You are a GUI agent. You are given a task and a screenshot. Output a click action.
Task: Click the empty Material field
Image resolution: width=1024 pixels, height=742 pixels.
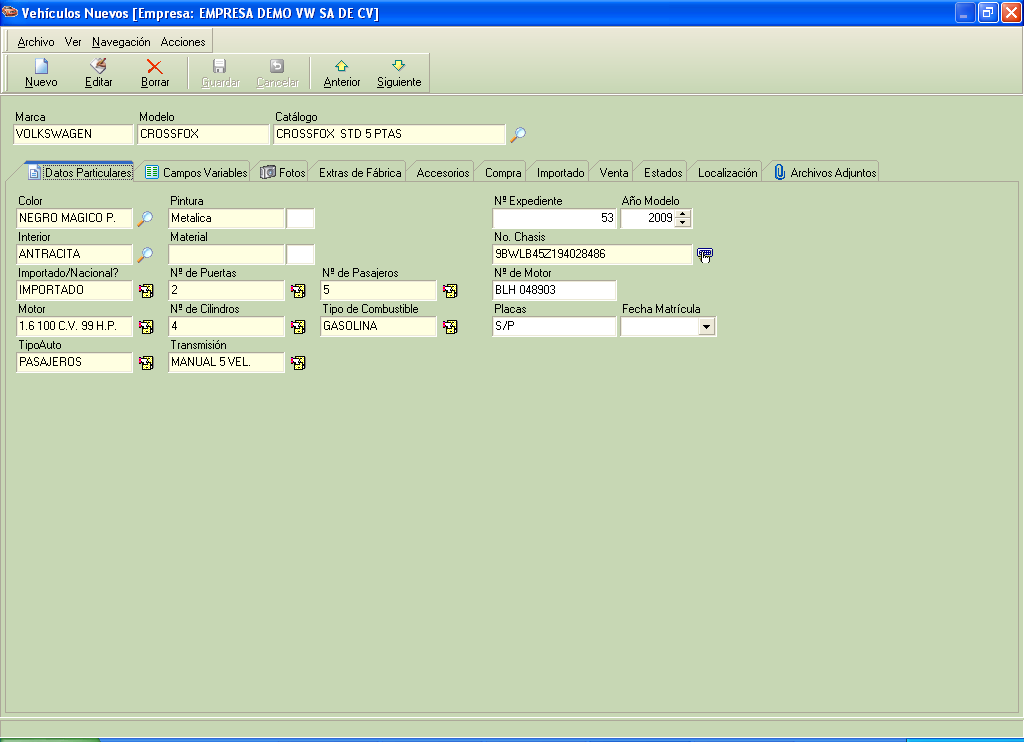pyautogui.click(x=226, y=254)
